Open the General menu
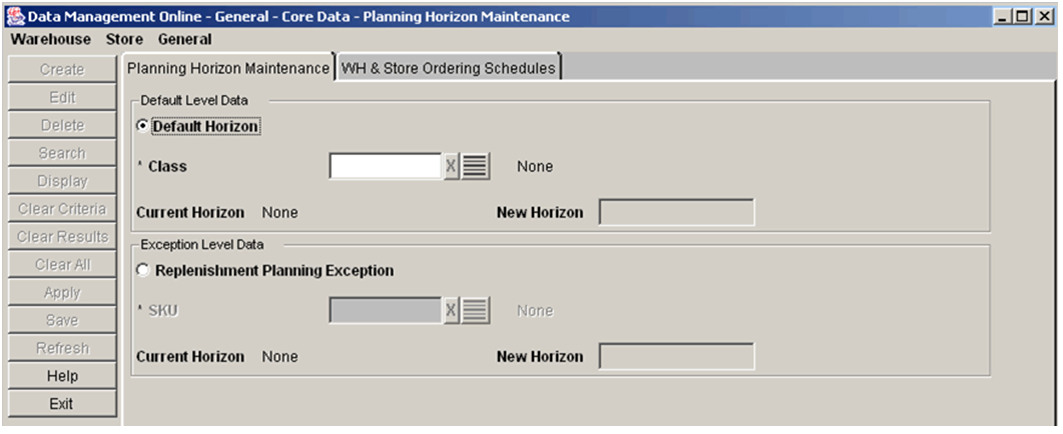Viewport: 1063px width, 434px height. coord(185,39)
